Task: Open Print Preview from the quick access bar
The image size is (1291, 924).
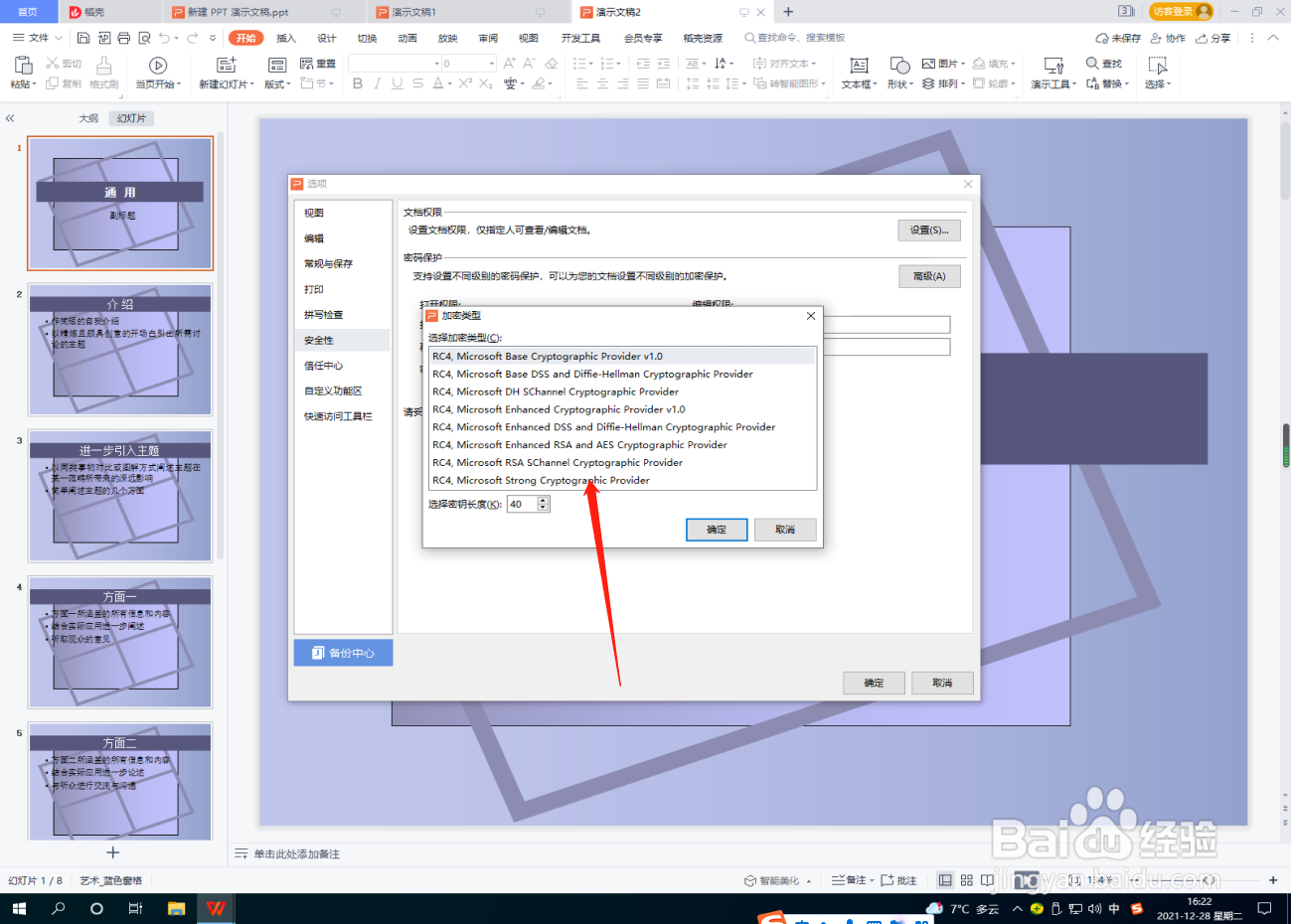Action: click(144, 38)
